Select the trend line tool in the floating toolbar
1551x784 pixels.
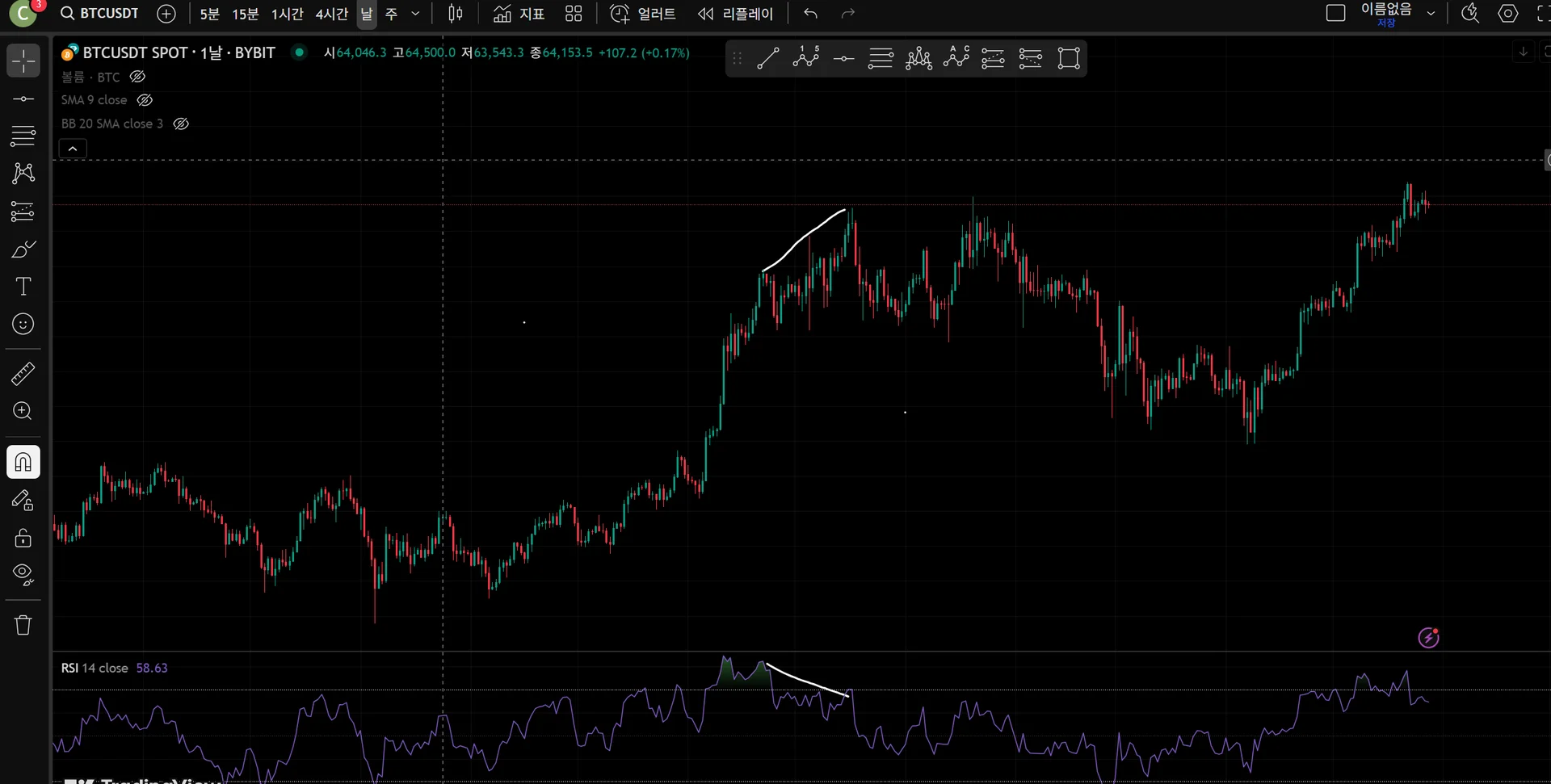coord(767,58)
